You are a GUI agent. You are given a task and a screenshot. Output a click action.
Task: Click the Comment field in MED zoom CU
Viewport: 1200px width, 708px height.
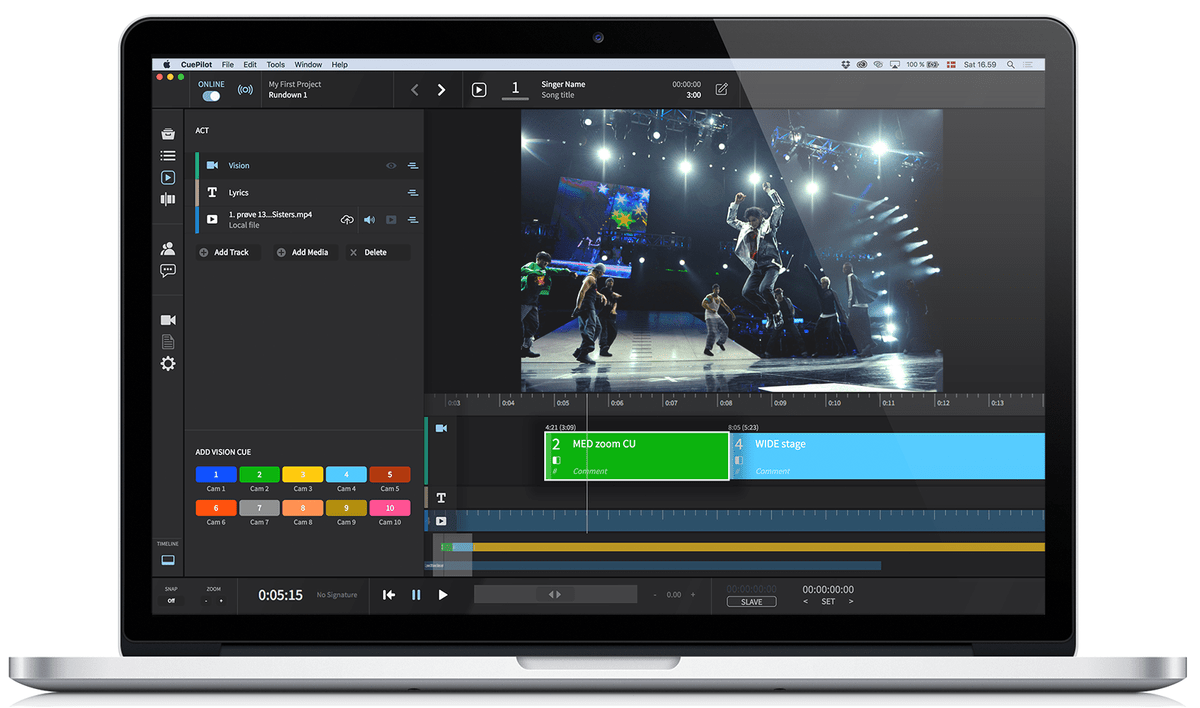590,471
